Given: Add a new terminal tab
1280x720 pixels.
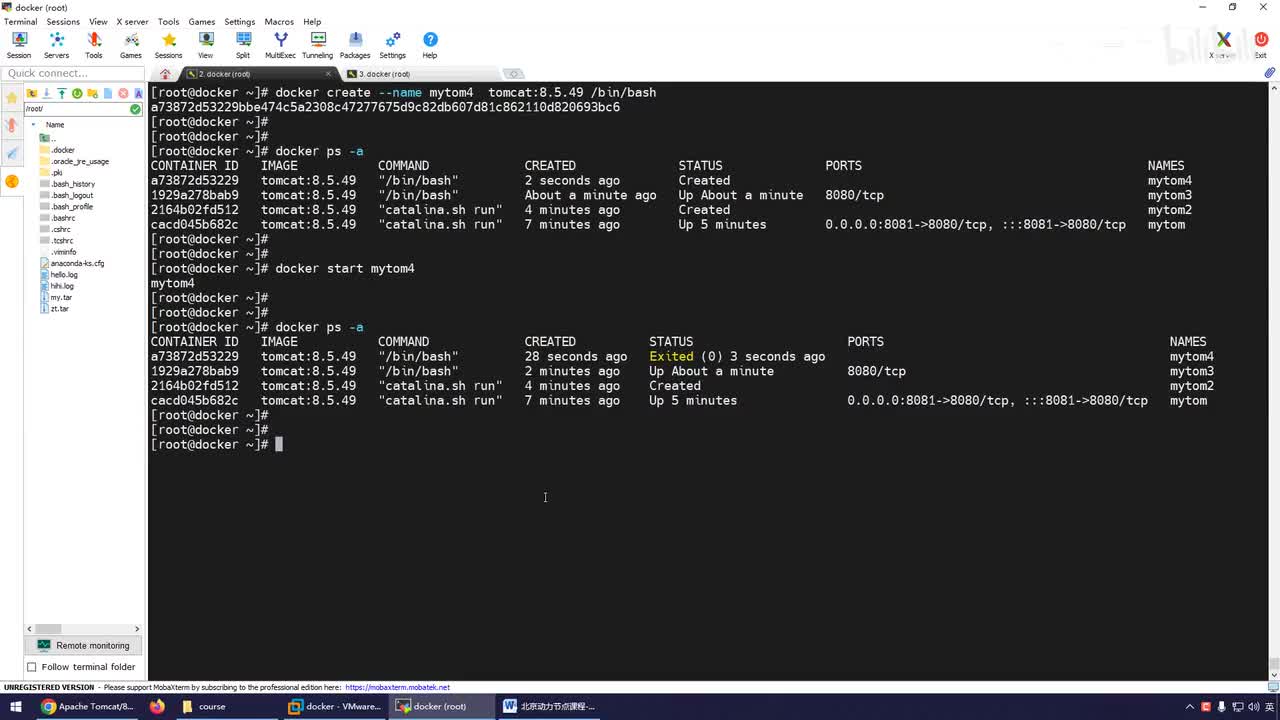Looking at the screenshot, I should coord(513,74).
